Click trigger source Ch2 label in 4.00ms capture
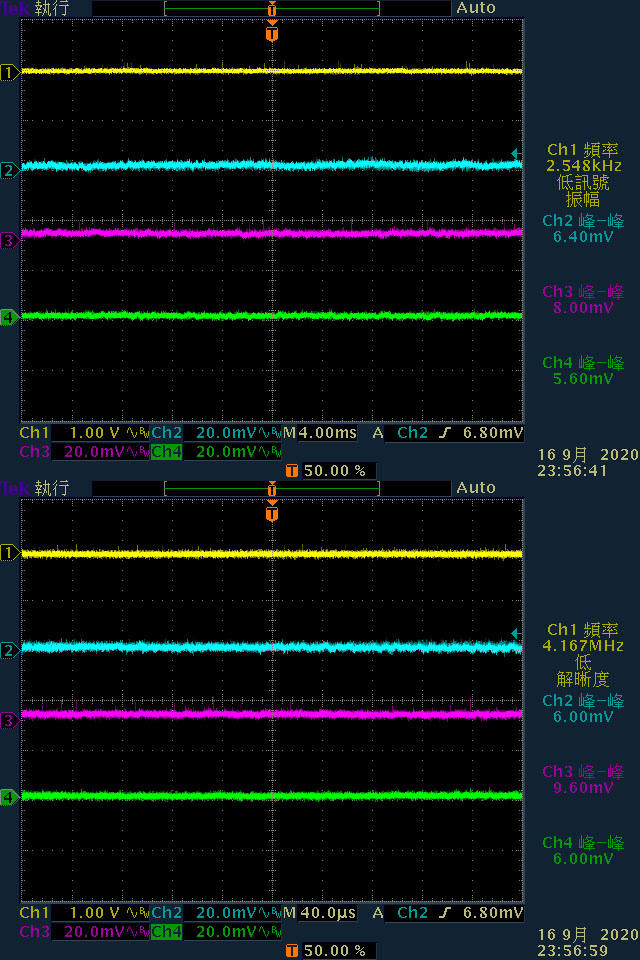The width and height of the screenshot is (640, 960). 413,433
